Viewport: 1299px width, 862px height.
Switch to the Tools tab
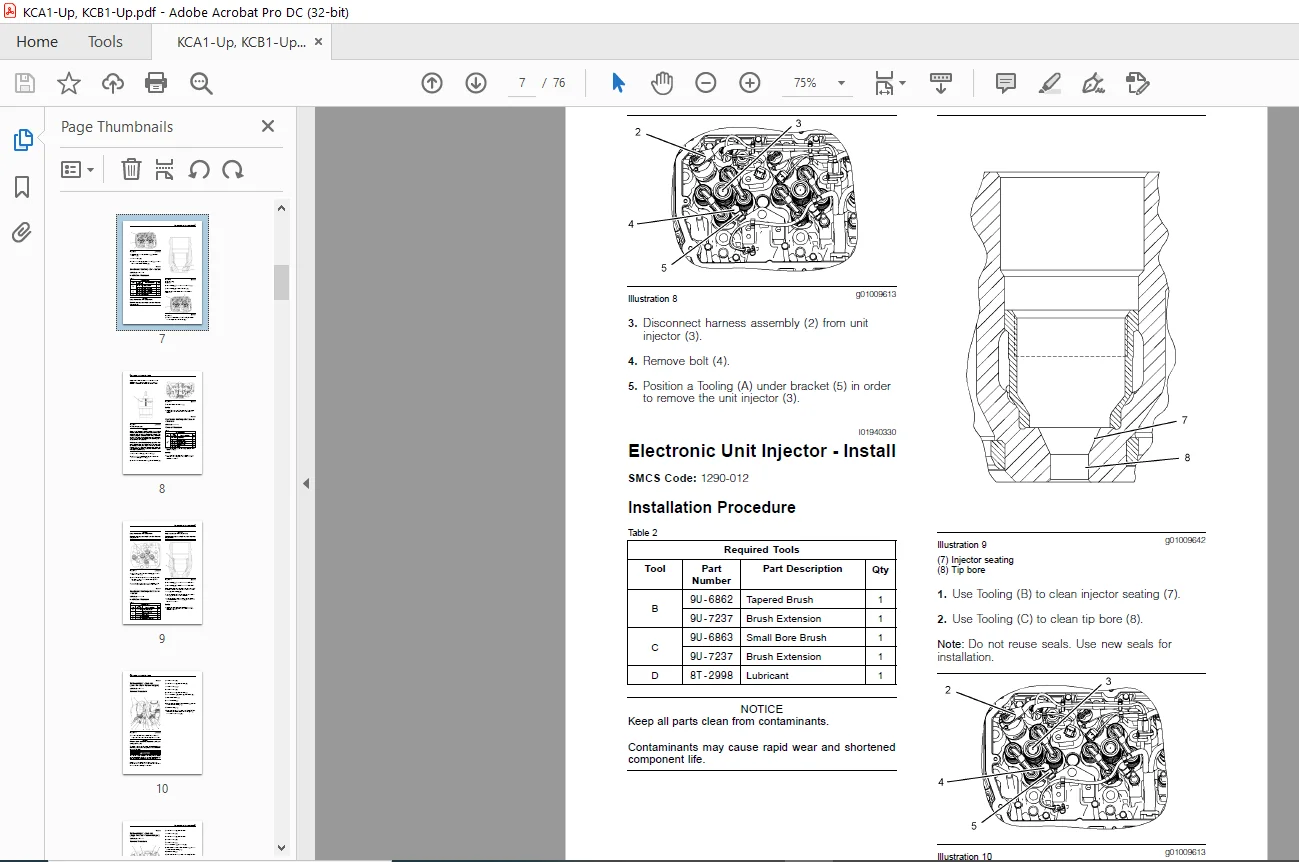tap(105, 42)
